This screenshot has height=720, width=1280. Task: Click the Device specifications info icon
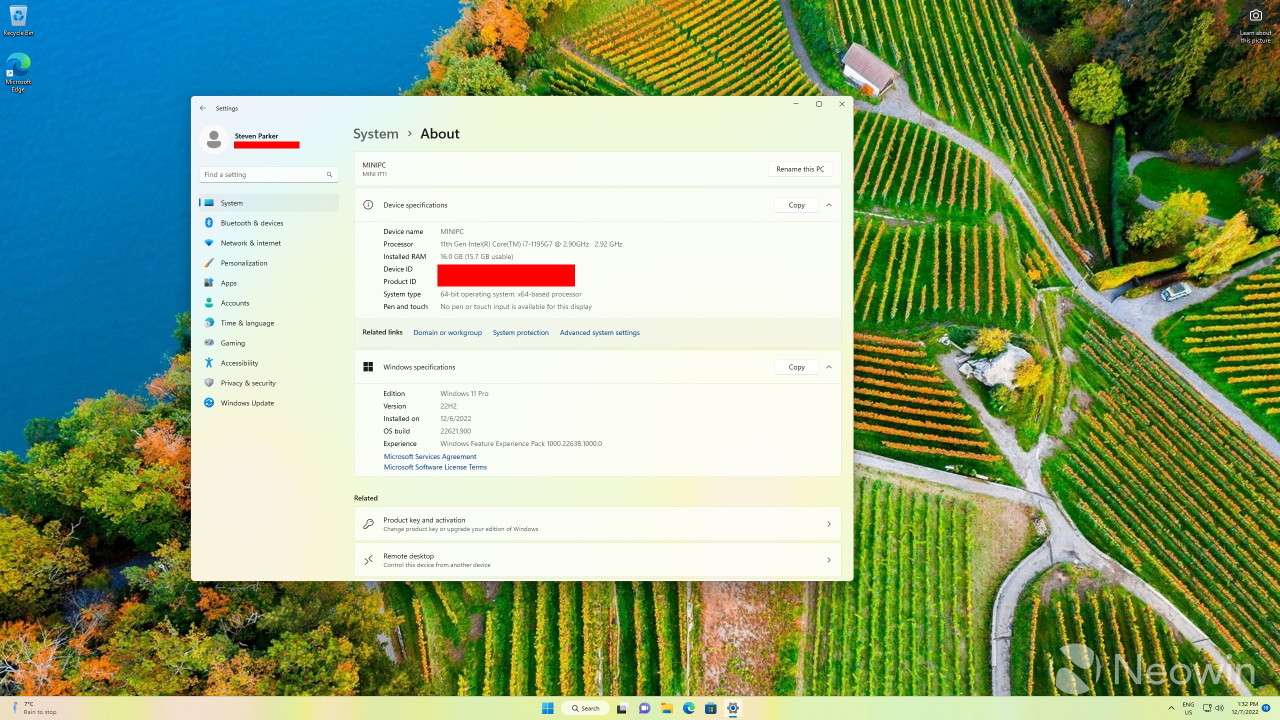(x=368, y=205)
